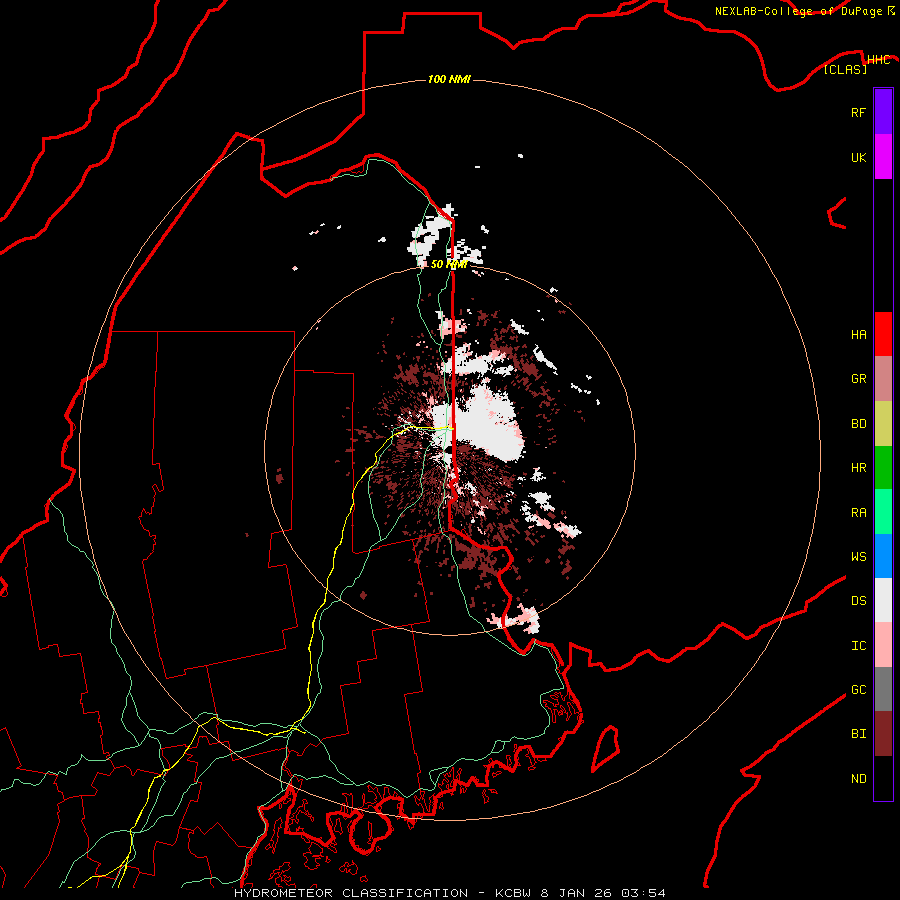Screen dimensions: 900x900
Task: Click the HR legend label
Action: (858, 468)
